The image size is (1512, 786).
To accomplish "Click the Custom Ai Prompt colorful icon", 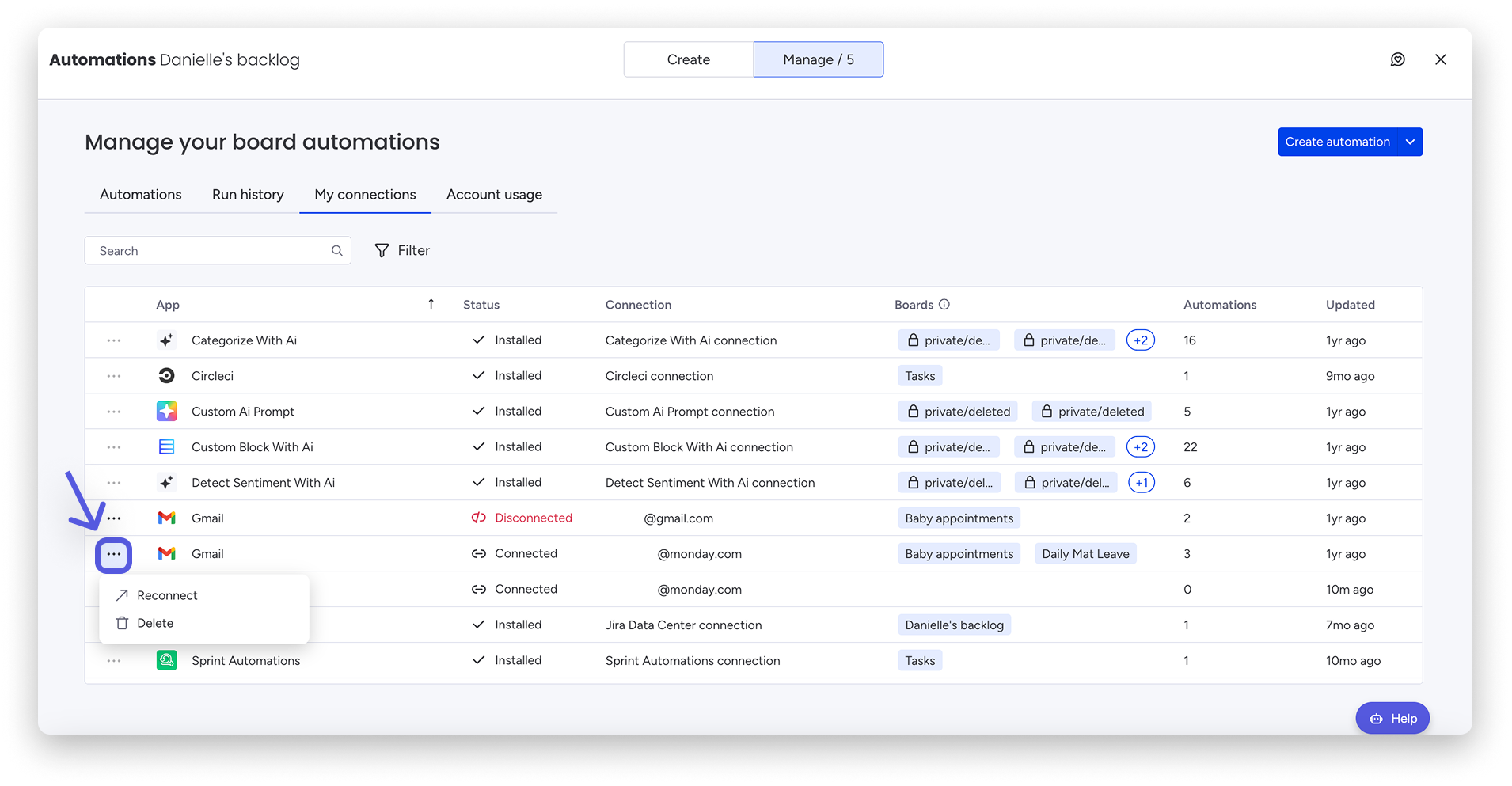I will pos(166,412).
